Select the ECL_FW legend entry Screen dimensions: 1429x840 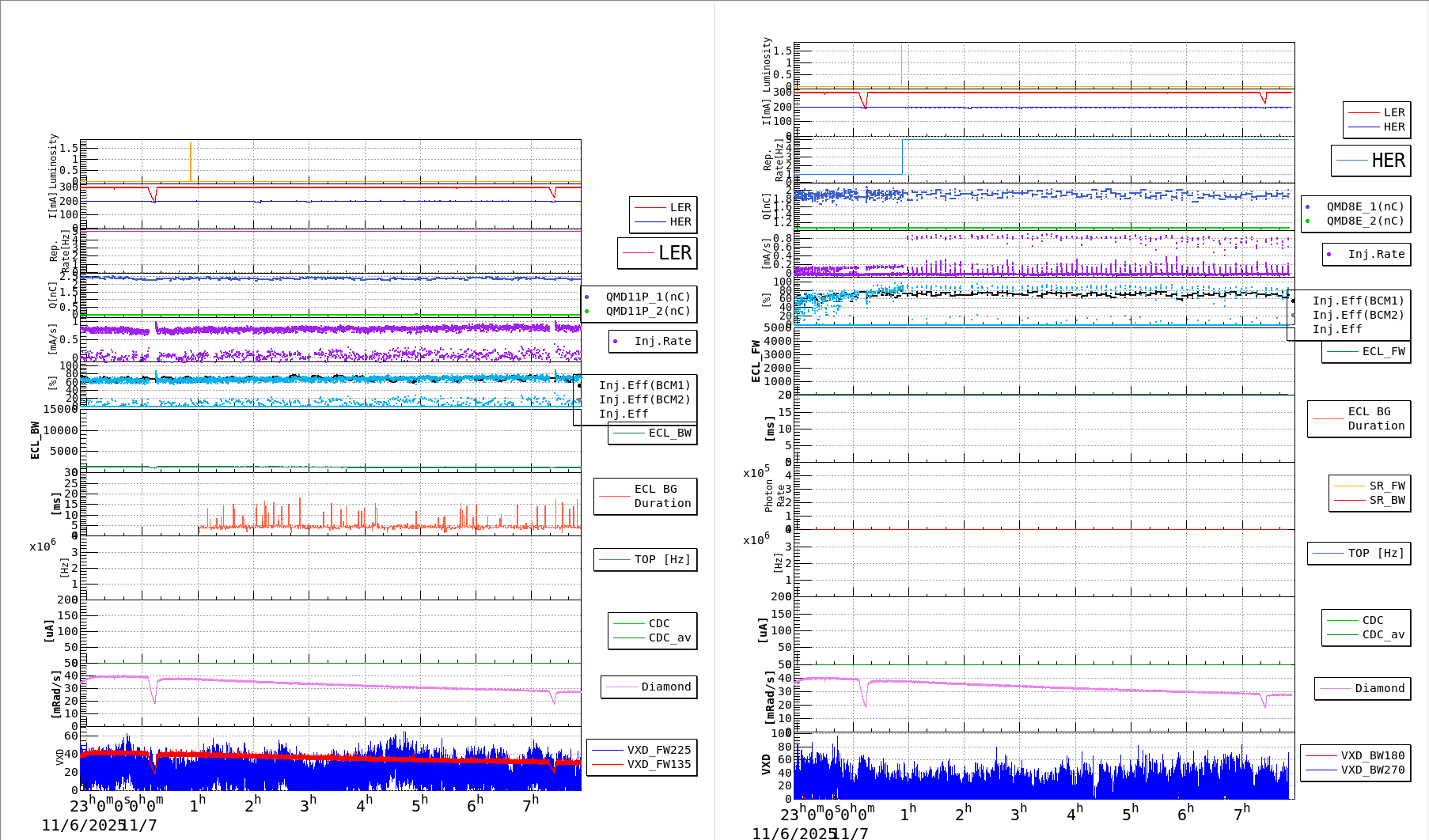coord(1366,351)
